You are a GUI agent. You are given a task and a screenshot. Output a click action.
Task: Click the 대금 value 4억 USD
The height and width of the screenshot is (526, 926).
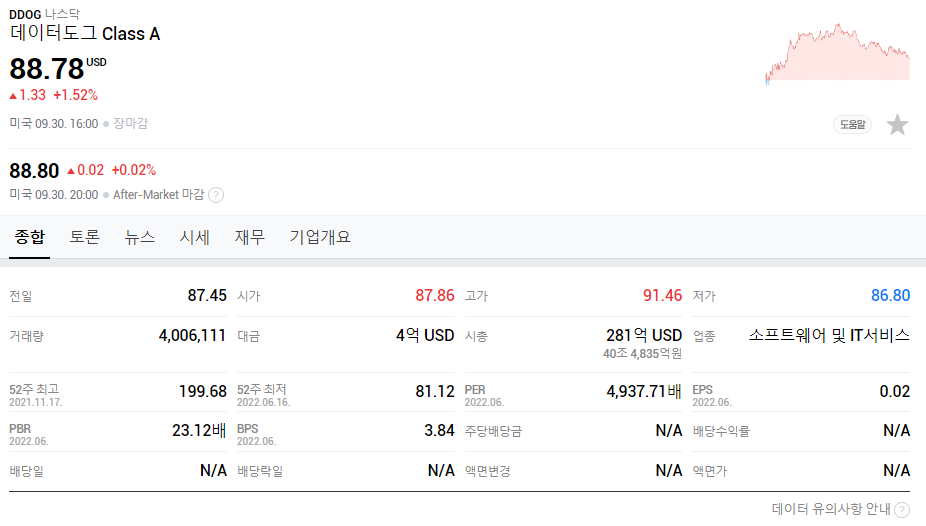tap(425, 335)
